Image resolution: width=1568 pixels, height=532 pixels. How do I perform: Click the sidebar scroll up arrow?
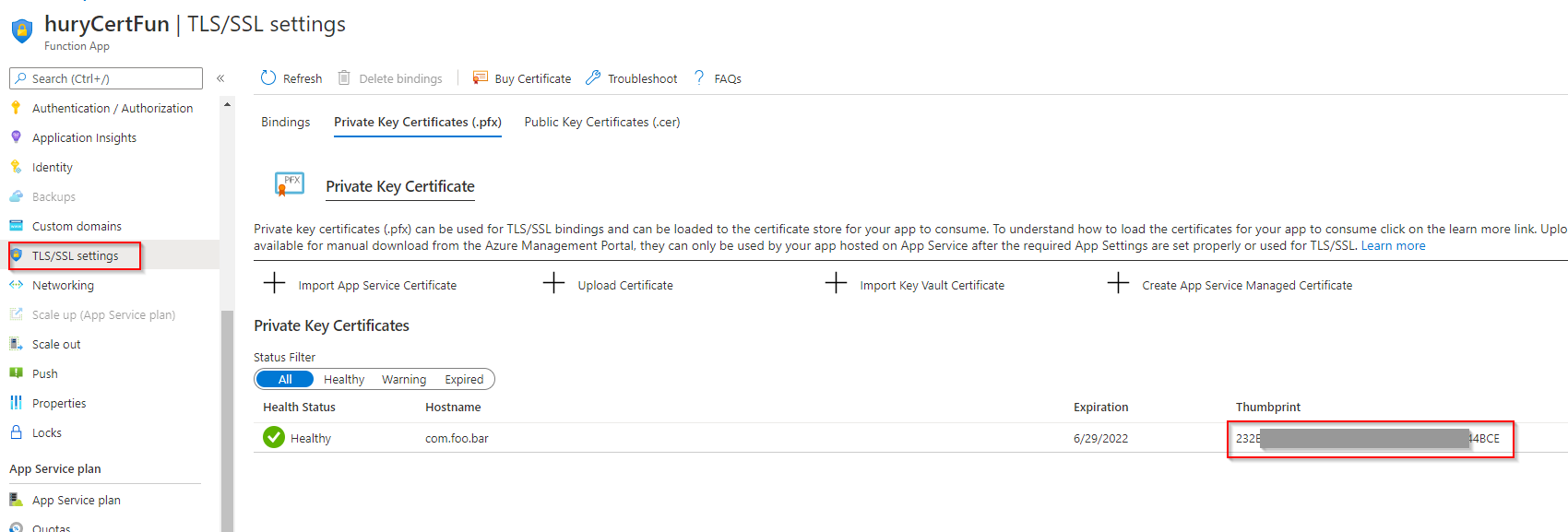227,105
